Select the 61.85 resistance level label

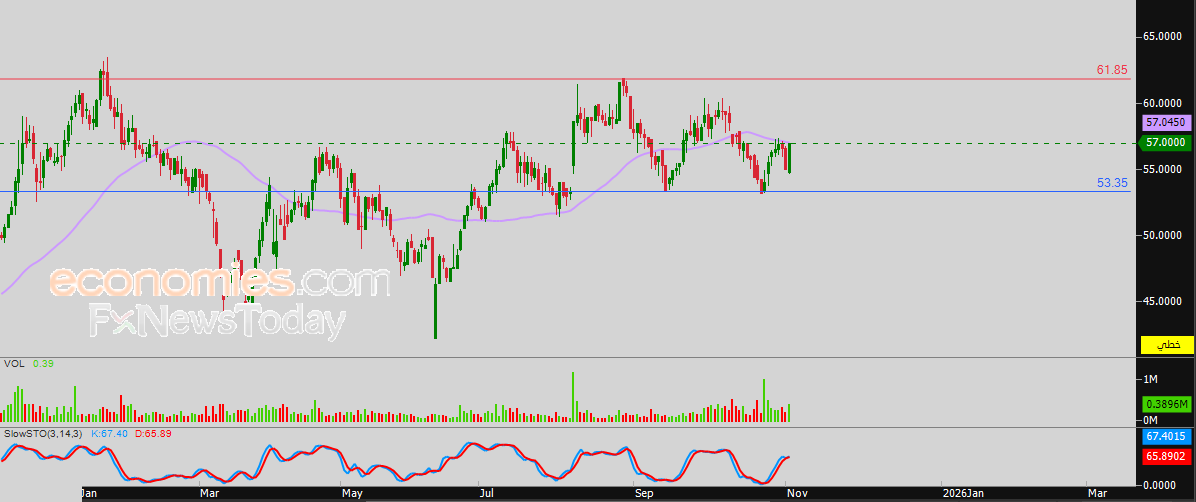click(x=1112, y=70)
